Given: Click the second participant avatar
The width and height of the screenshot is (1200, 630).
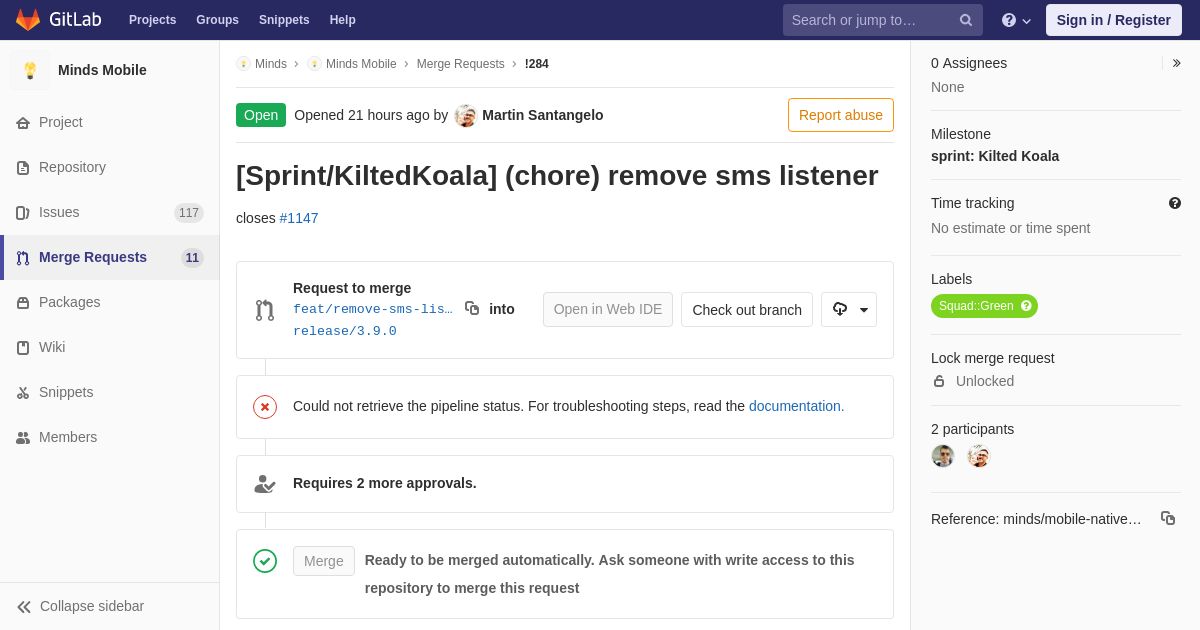Looking at the screenshot, I should [x=979, y=456].
